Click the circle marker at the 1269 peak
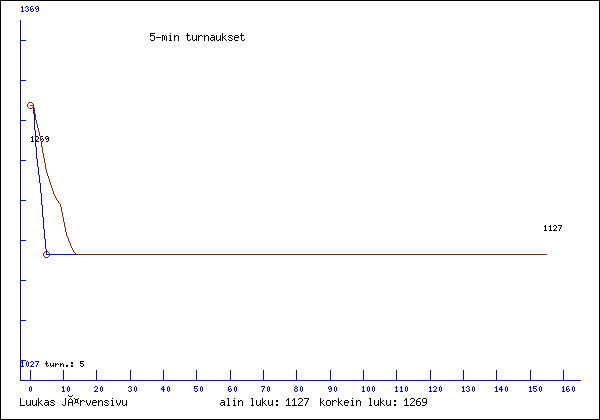 click(30, 105)
